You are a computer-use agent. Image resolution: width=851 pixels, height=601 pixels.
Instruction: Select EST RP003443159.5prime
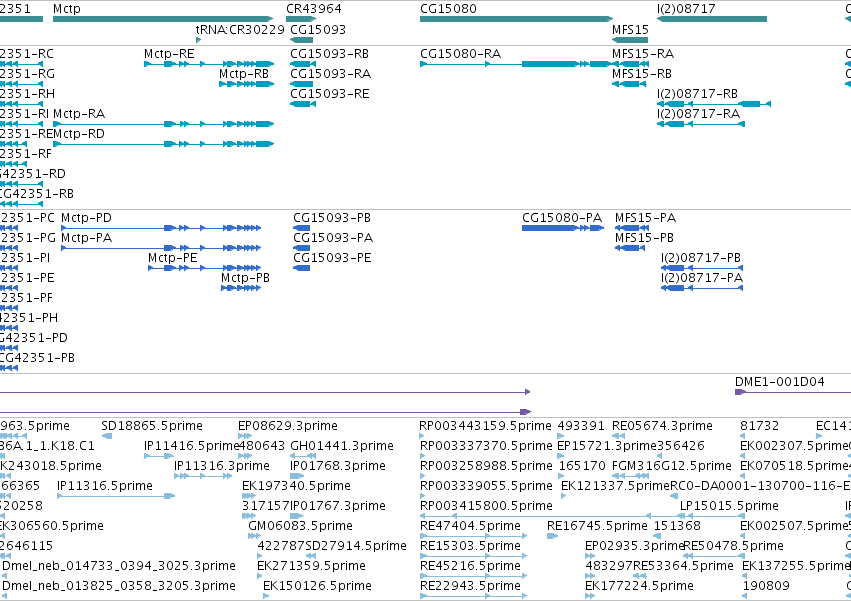[485, 426]
